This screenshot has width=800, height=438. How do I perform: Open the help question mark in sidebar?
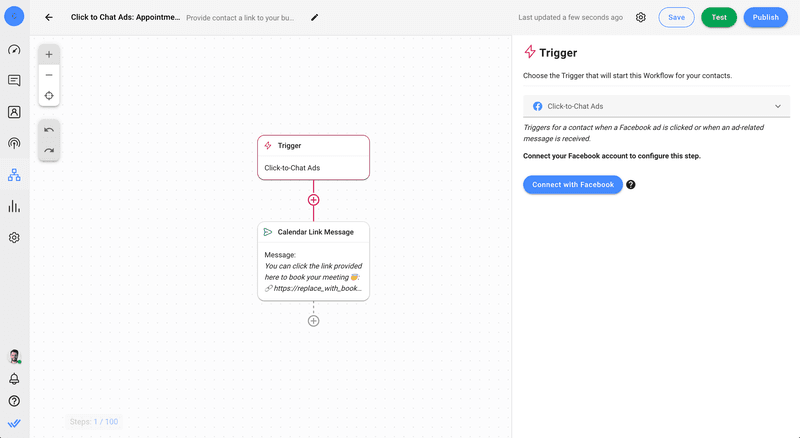(x=14, y=401)
